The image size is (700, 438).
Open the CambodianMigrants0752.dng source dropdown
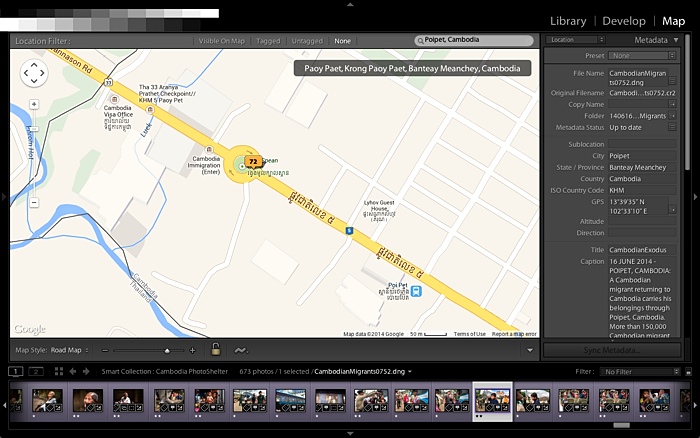click(x=362, y=371)
